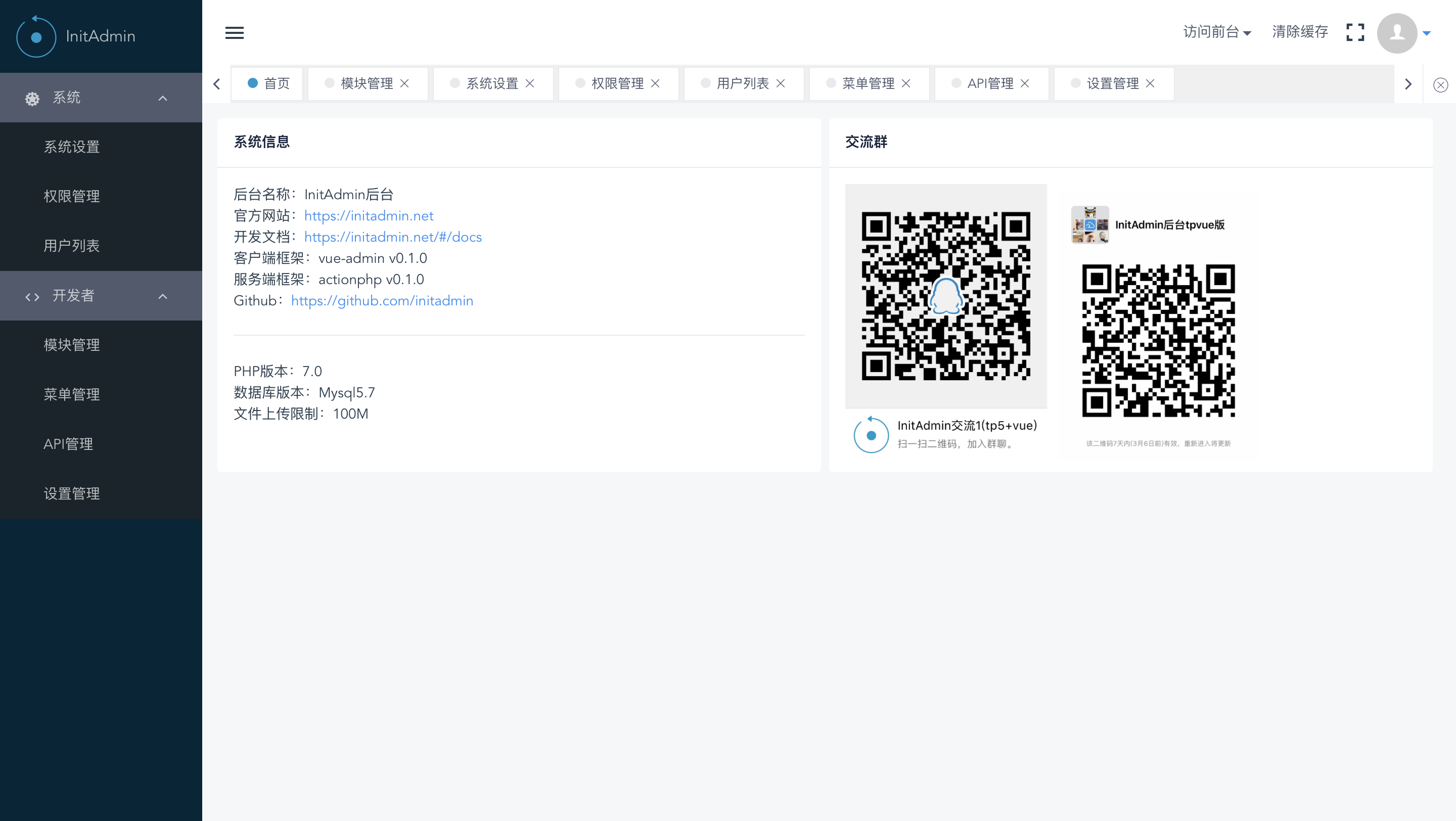Click the 文件上传限制 100M line
Screen dimensions: 1456x821
pos(301,414)
